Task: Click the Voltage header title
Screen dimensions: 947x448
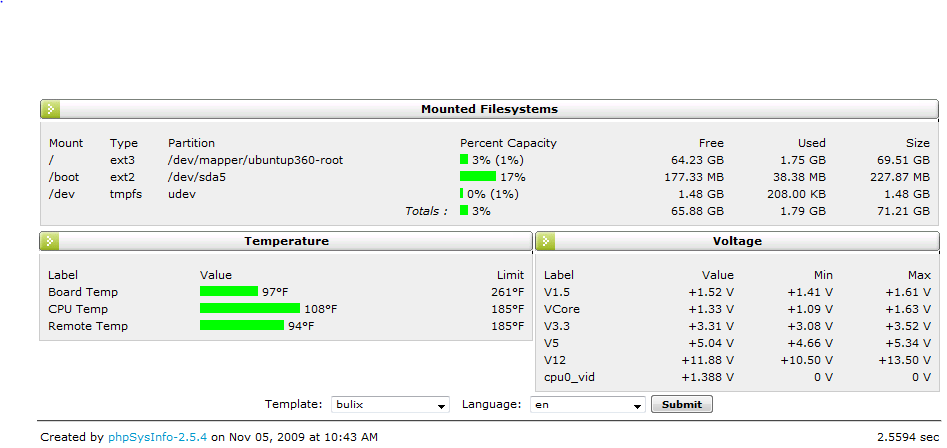Action: pyautogui.click(x=737, y=242)
